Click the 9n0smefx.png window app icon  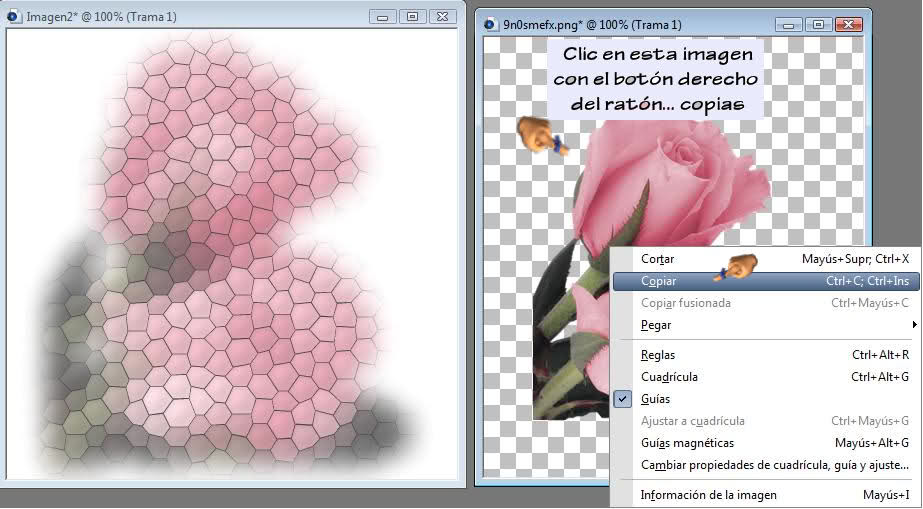(x=490, y=25)
